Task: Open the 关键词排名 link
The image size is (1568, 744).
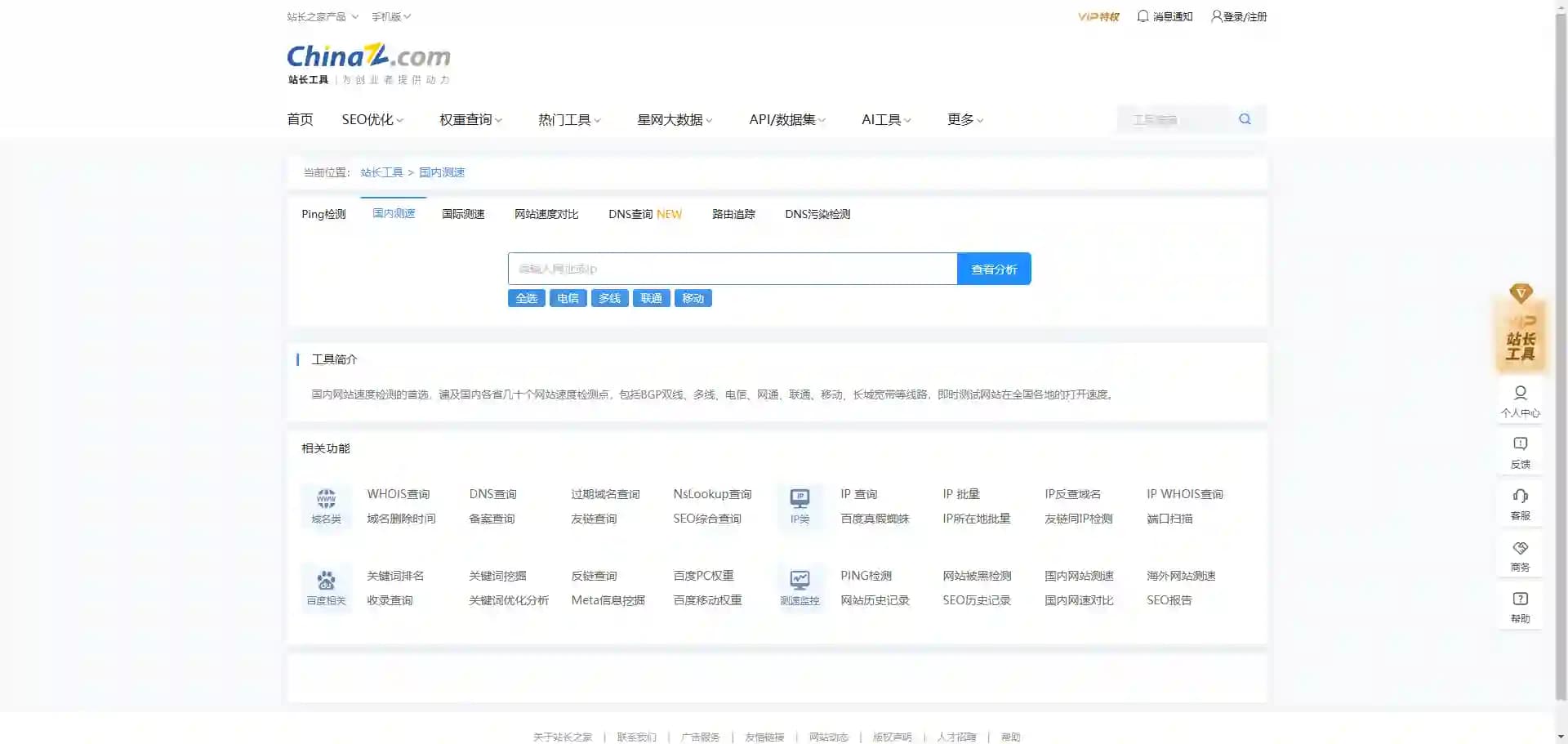Action: point(395,576)
